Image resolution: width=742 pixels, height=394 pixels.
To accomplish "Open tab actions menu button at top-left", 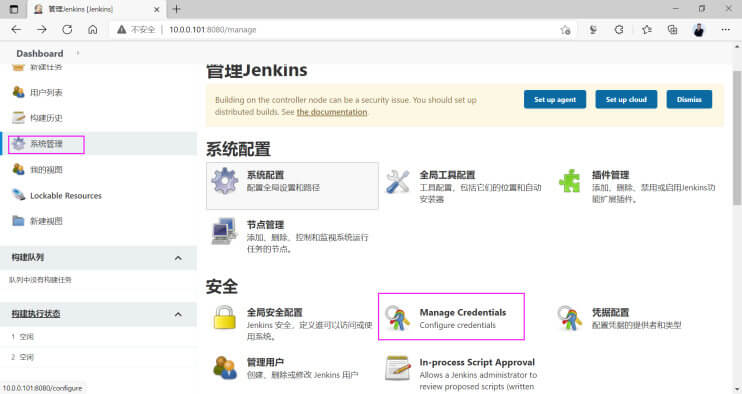I will [14, 9].
